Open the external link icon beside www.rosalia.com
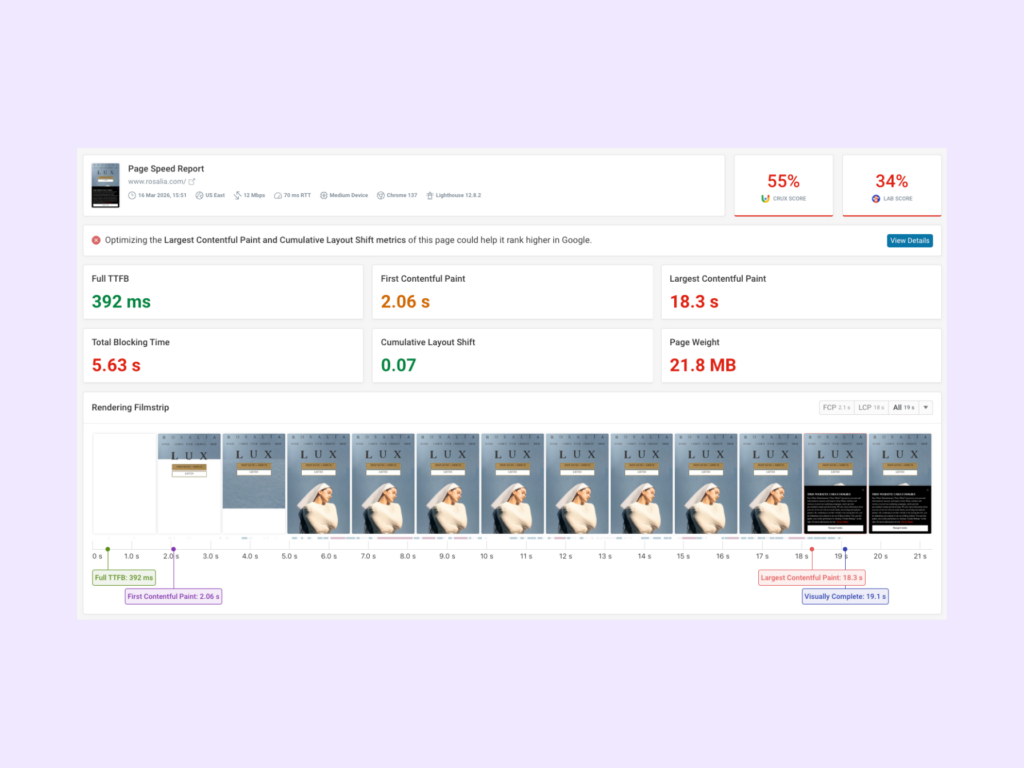1024x768 pixels. pyautogui.click(x=192, y=182)
